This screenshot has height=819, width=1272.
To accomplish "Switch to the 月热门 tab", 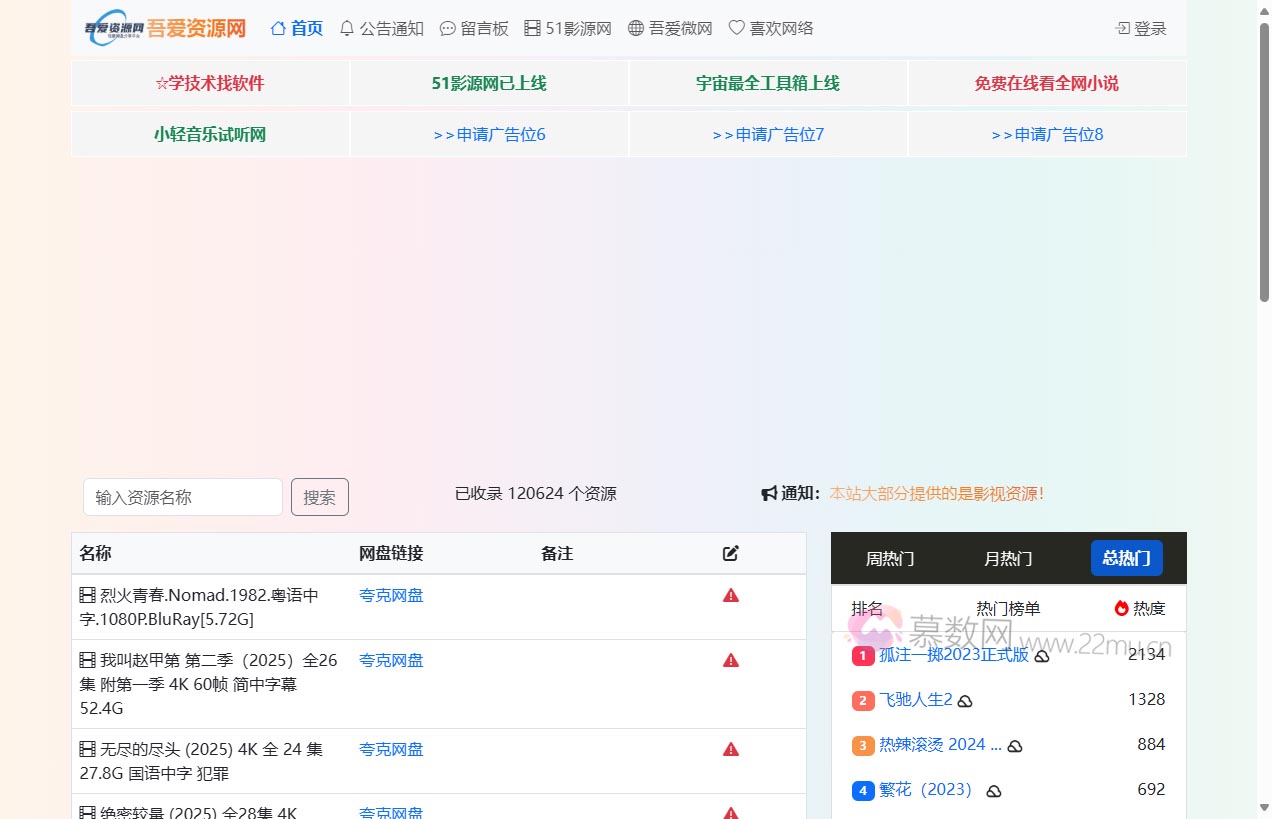I will (1007, 558).
